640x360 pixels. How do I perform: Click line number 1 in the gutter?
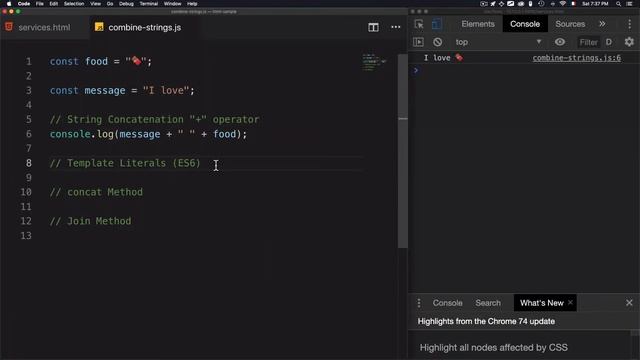(x=29, y=61)
